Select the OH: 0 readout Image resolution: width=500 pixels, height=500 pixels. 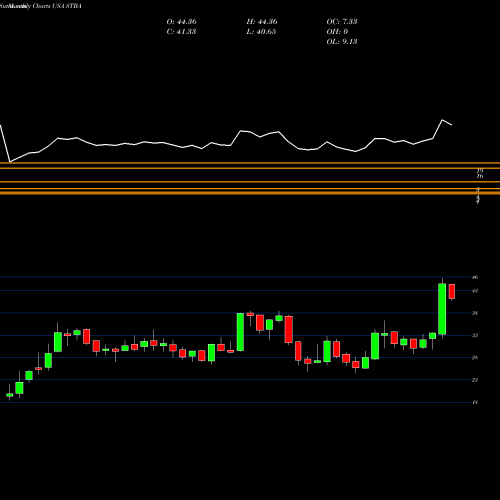point(337,32)
